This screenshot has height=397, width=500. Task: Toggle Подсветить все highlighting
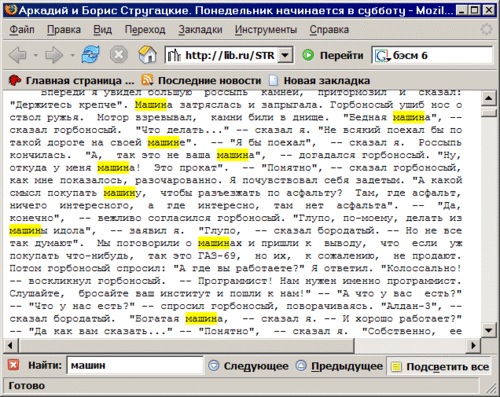(439, 367)
